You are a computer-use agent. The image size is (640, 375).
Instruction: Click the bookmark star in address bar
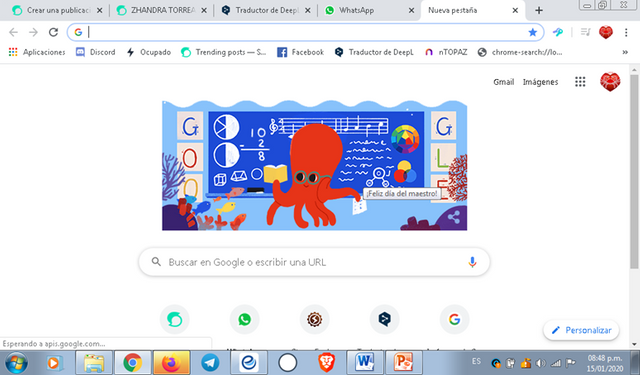(532, 32)
